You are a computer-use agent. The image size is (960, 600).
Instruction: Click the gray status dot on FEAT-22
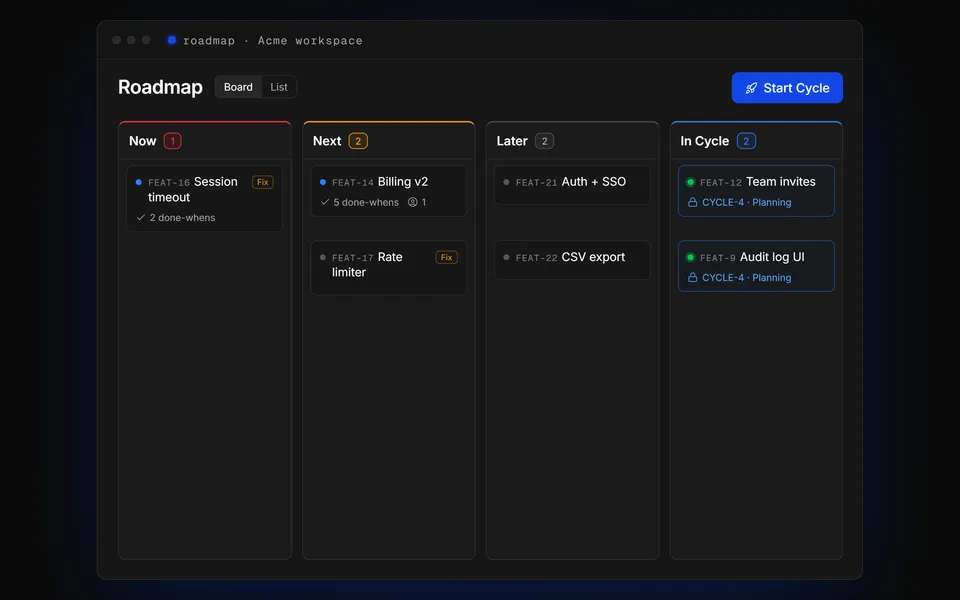pyautogui.click(x=506, y=257)
